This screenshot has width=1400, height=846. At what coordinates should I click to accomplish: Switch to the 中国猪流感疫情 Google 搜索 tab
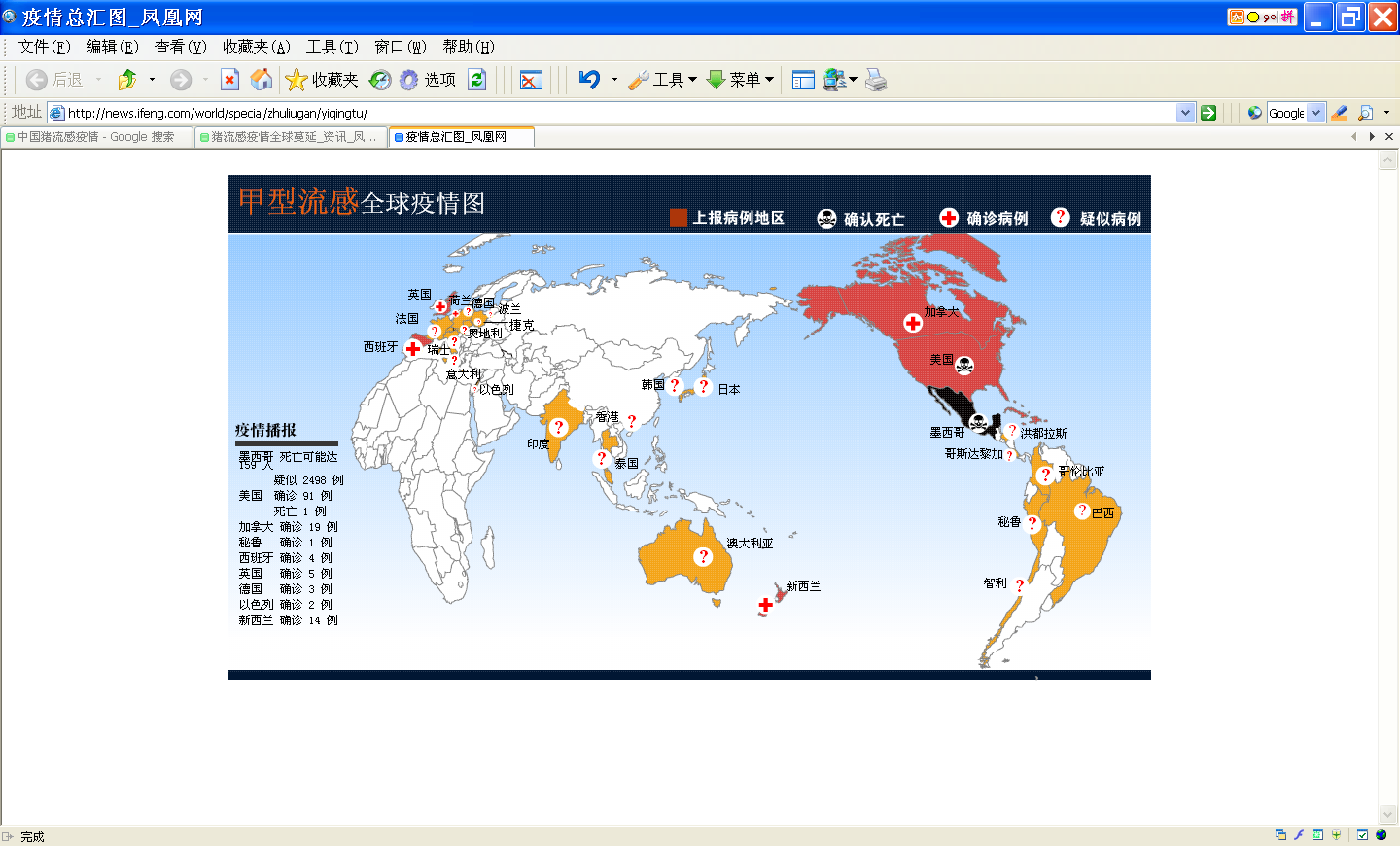coord(95,137)
